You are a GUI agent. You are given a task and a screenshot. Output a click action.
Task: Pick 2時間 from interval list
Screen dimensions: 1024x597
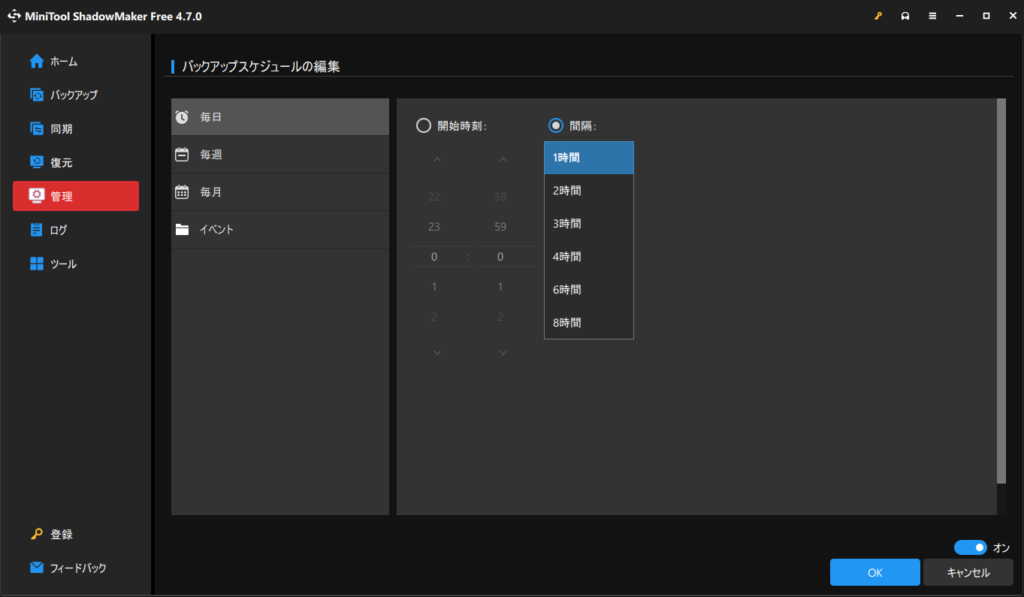[589, 191]
